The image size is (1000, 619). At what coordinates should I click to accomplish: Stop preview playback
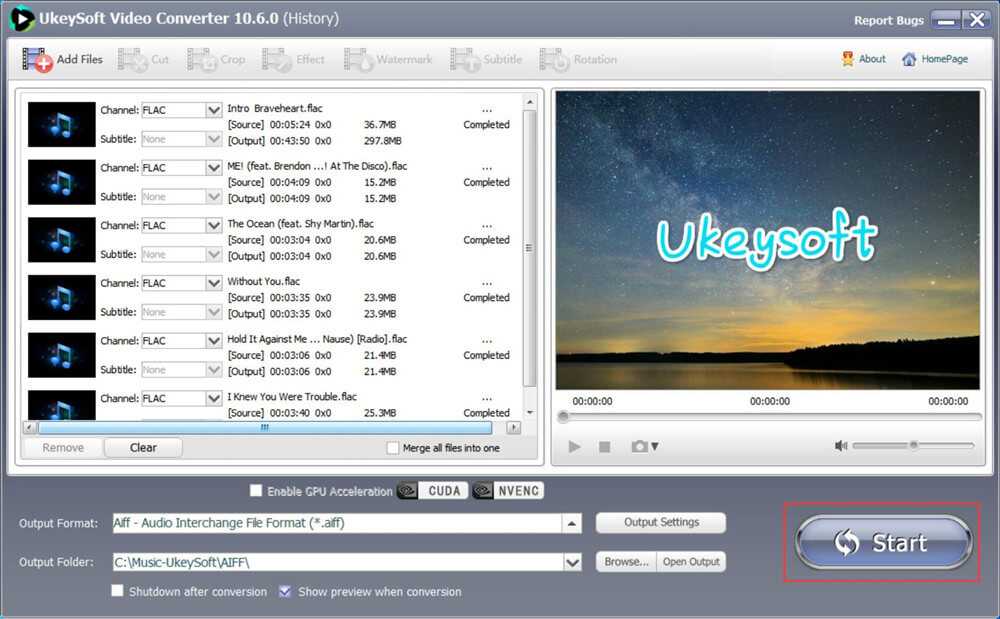[x=604, y=446]
